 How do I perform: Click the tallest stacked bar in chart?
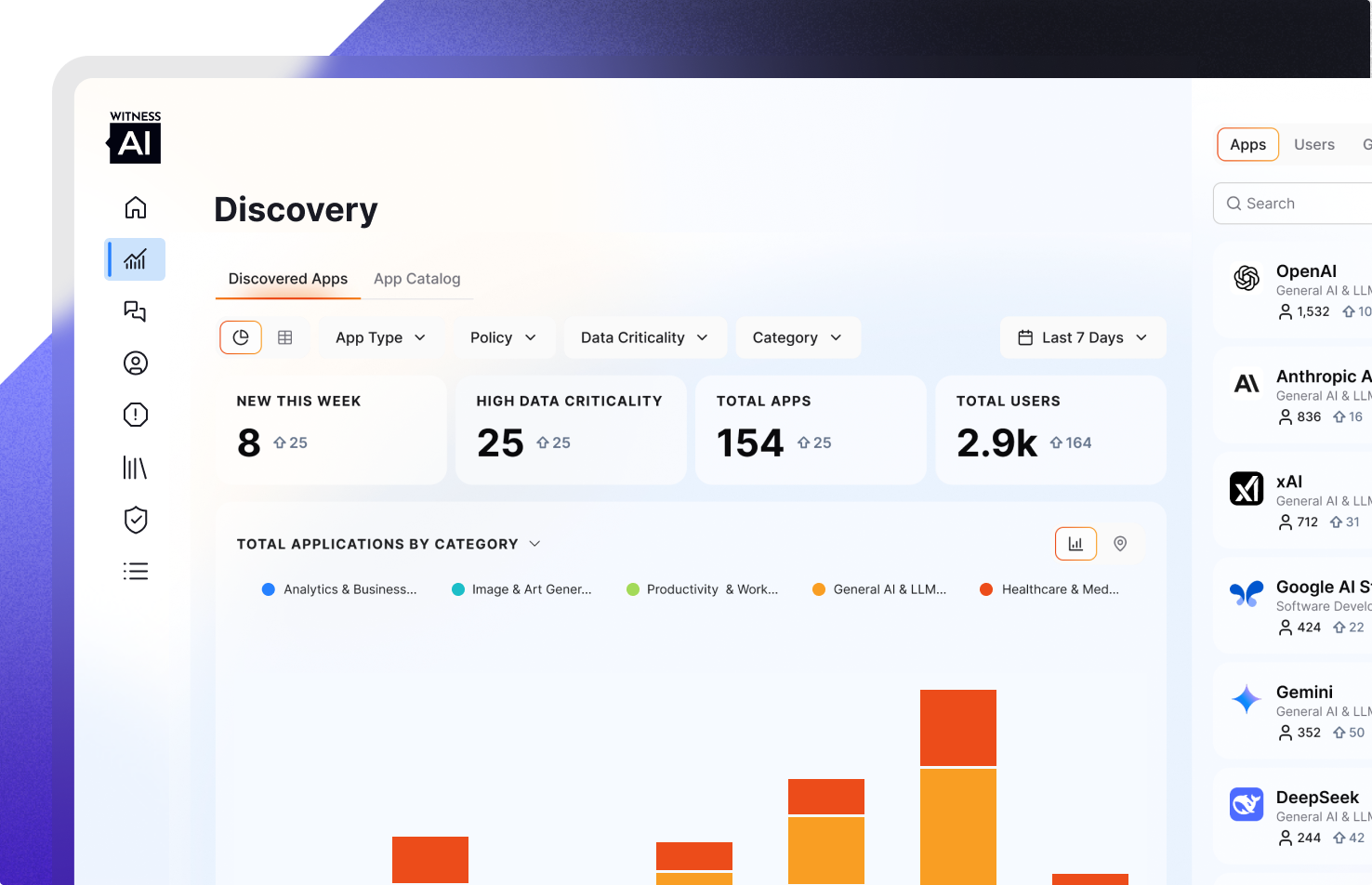(x=958, y=787)
